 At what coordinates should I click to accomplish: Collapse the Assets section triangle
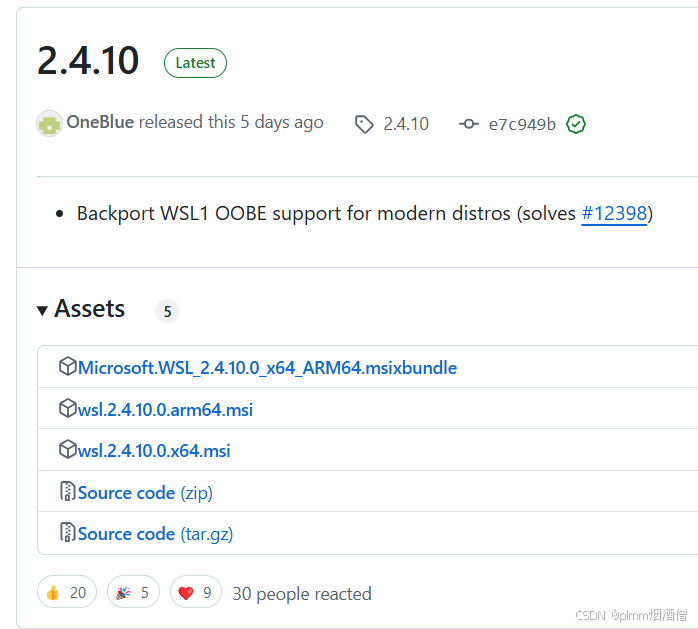(x=42, y=310)
